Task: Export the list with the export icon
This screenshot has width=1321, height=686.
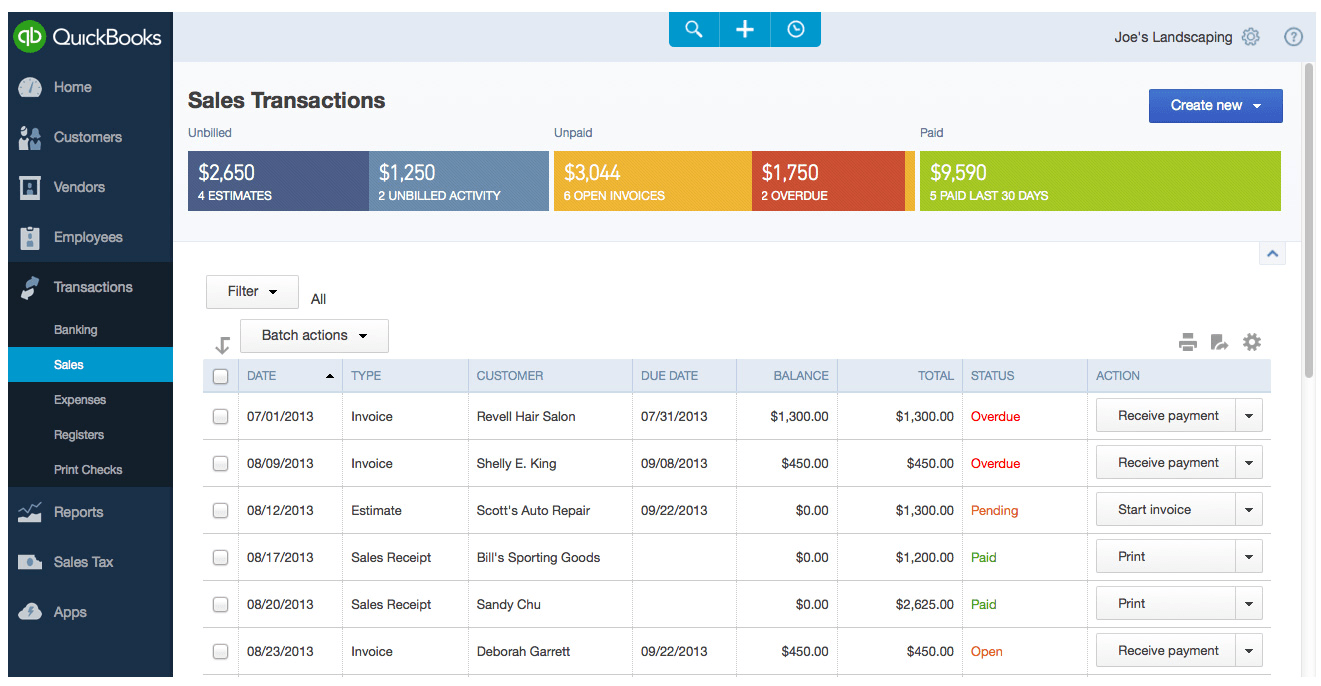Action: click(1219, 343)
